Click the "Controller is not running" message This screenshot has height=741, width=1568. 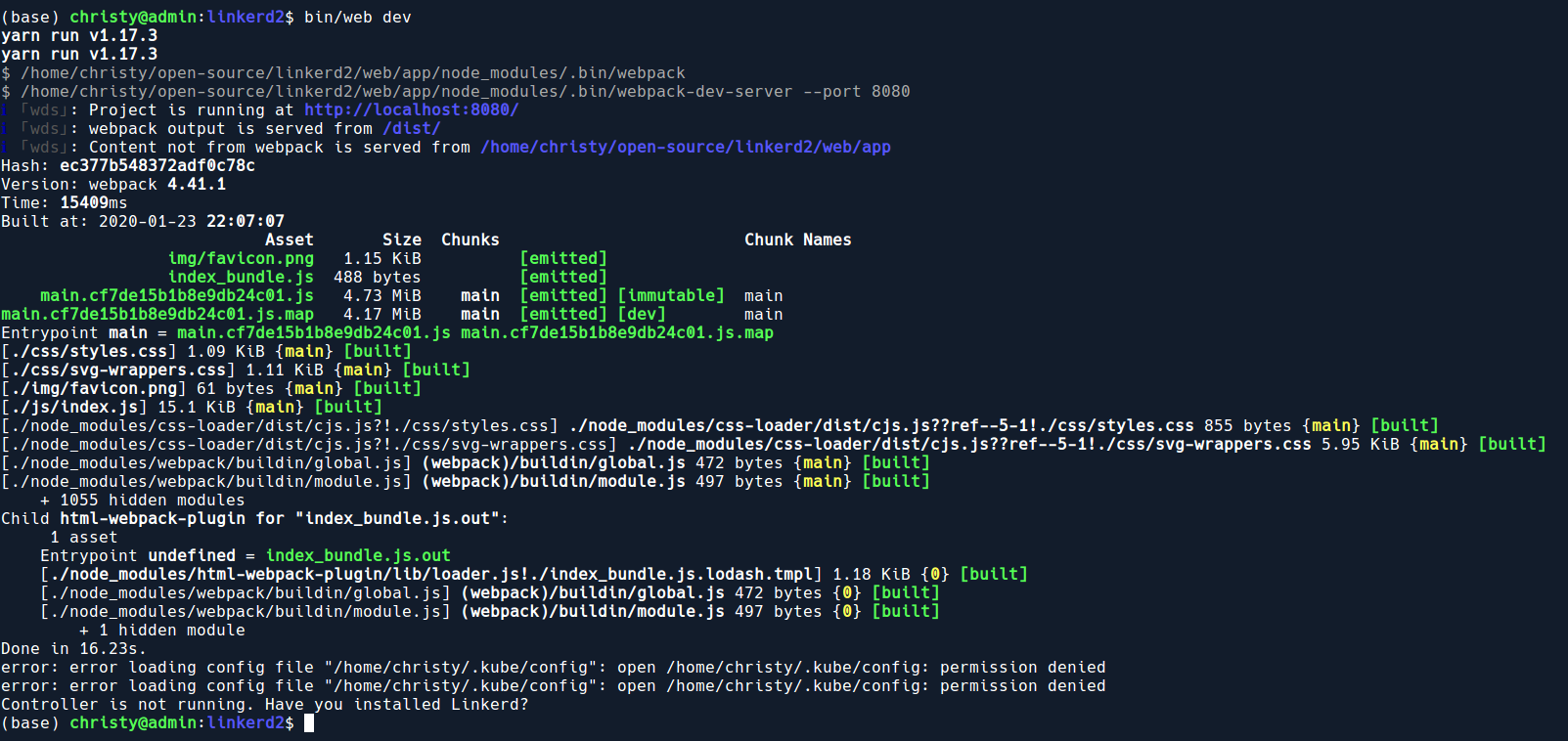(265, 704)
